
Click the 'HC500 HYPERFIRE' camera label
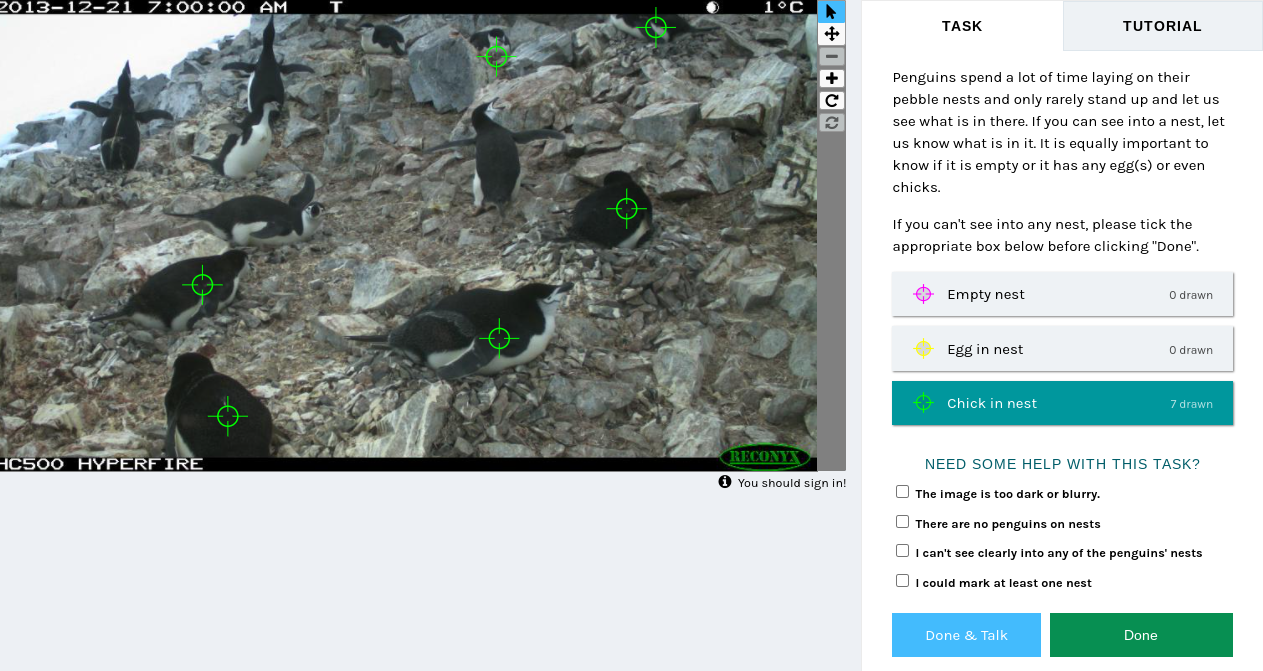pyautogui.click(x=102, y=464)
